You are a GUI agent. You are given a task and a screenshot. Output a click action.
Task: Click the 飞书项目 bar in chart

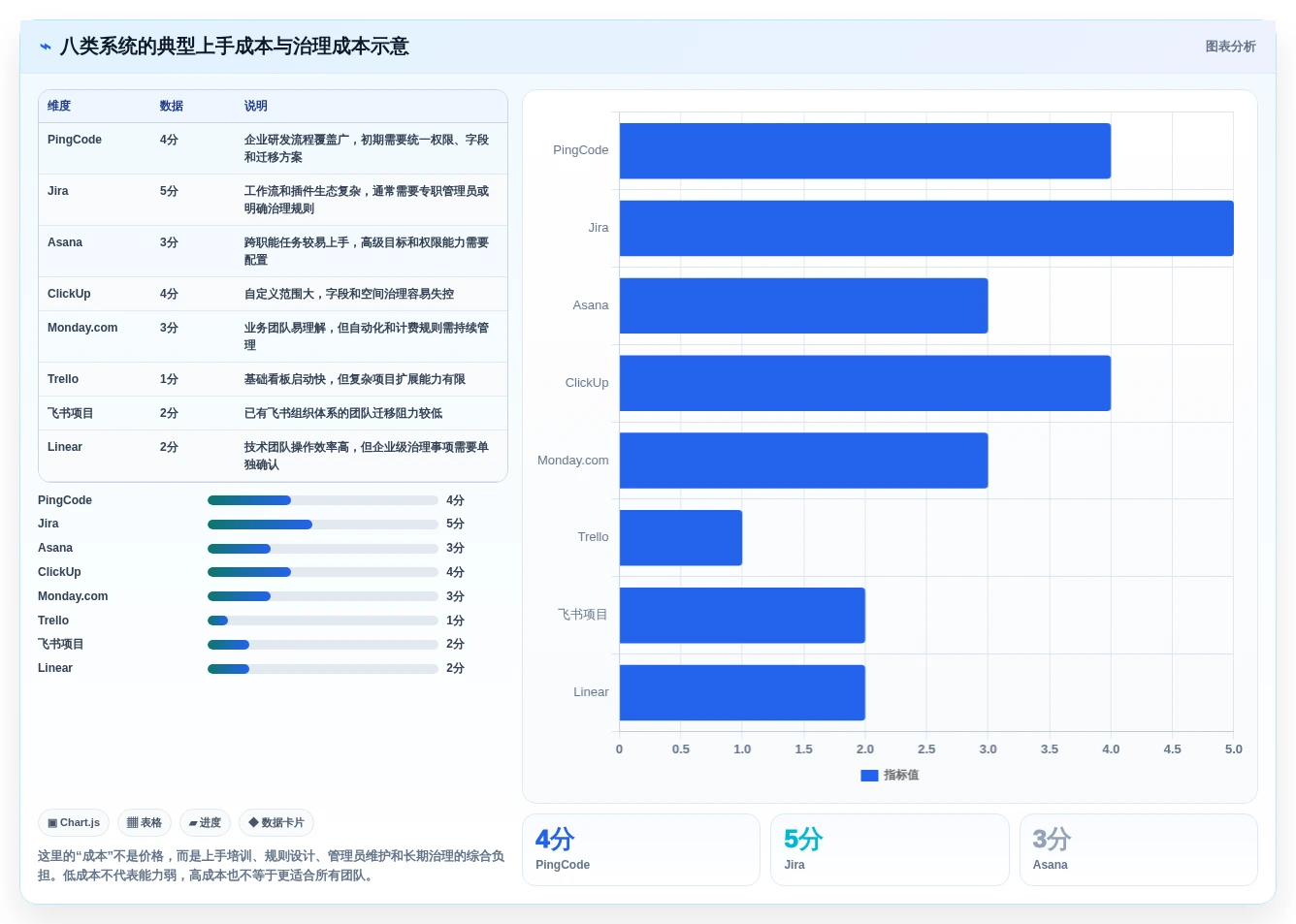742,616
